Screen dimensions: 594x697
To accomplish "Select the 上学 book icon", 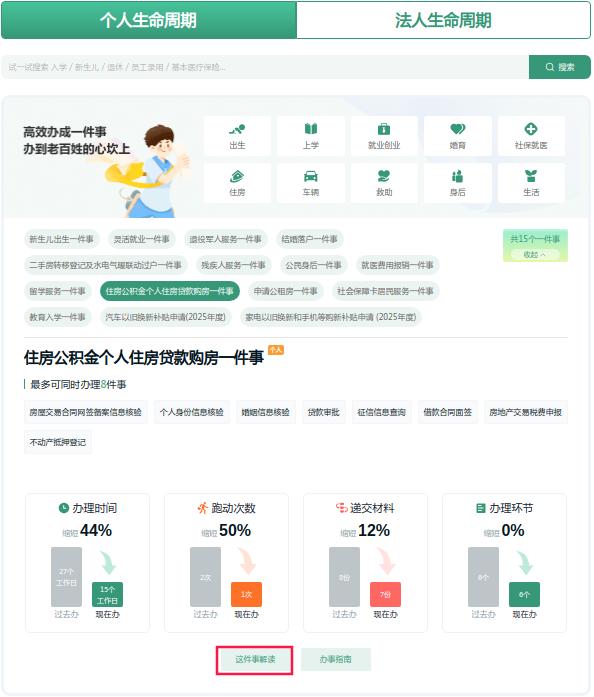I will pos(311,129).
